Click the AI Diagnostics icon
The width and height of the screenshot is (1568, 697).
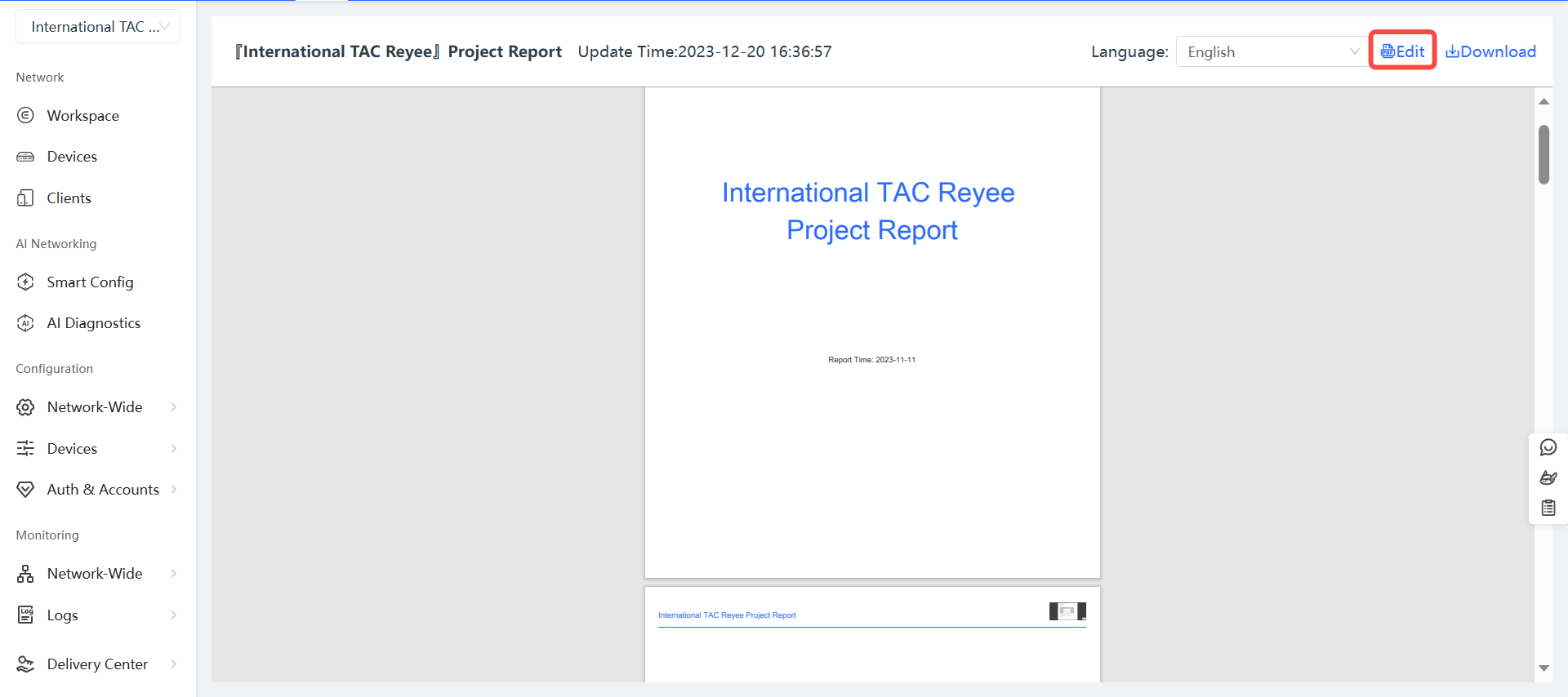[25, 323]
